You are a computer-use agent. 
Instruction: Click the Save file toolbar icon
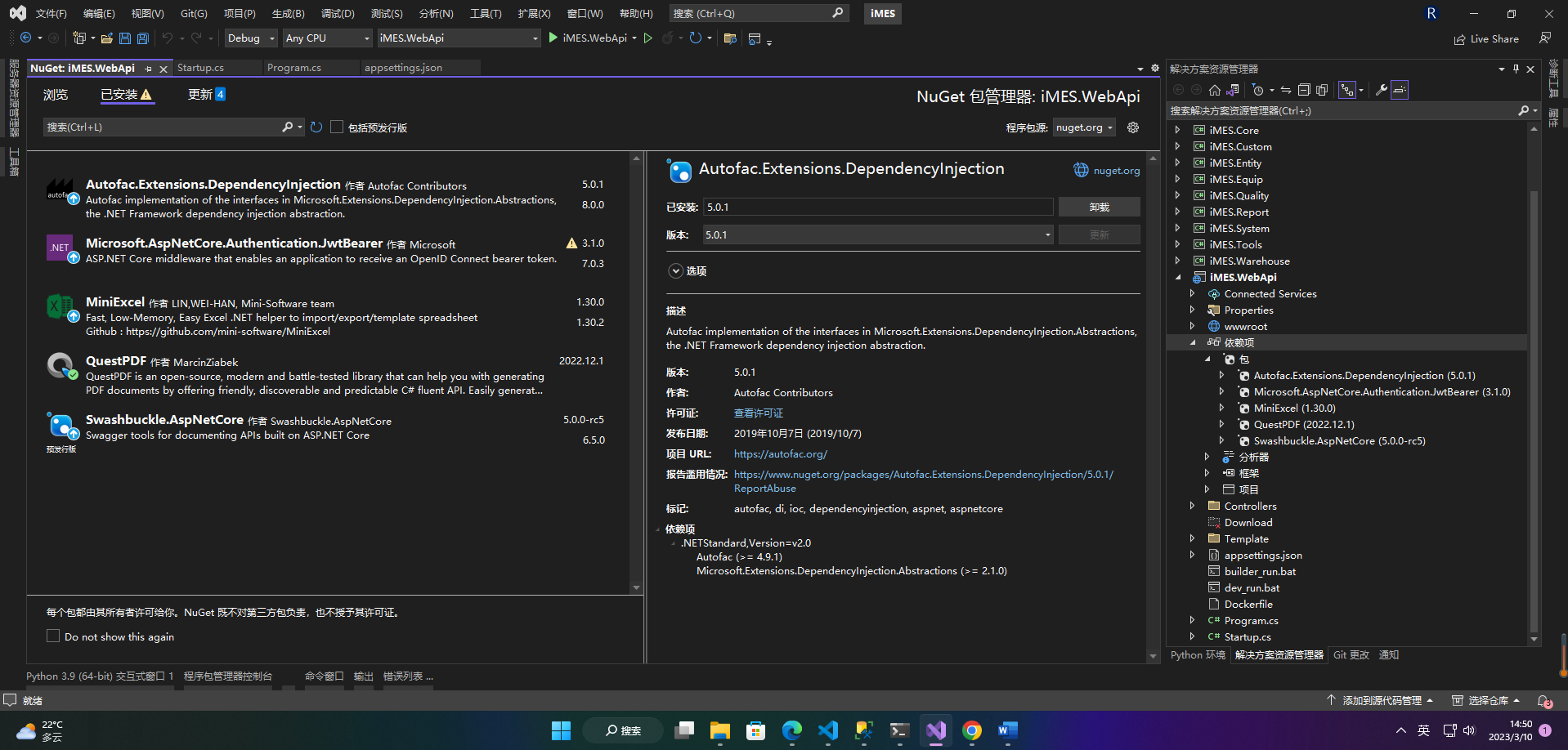(x=125, y=38)
